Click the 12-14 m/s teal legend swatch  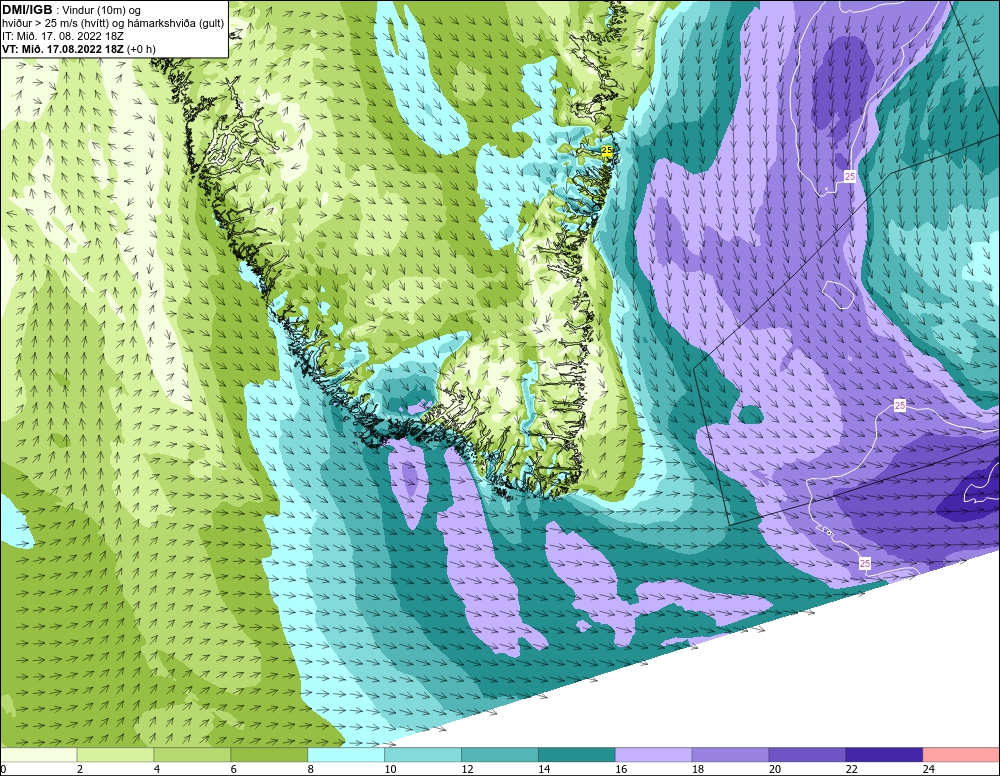(x=500, y=755)
